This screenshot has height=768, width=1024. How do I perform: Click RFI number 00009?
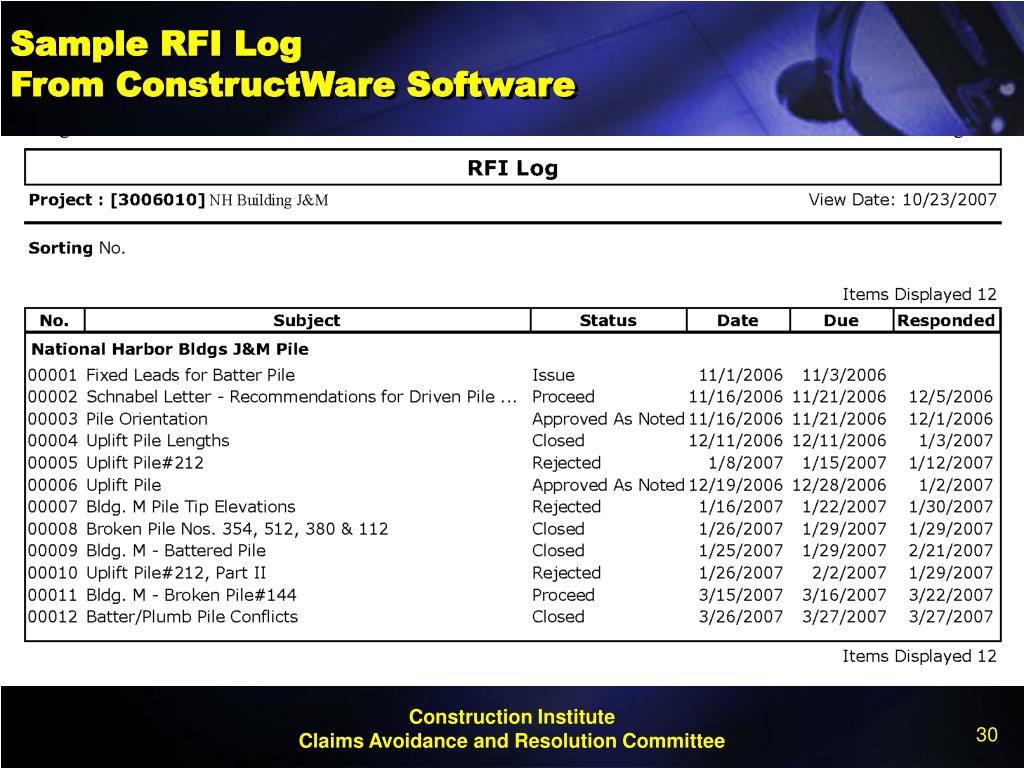52,551
